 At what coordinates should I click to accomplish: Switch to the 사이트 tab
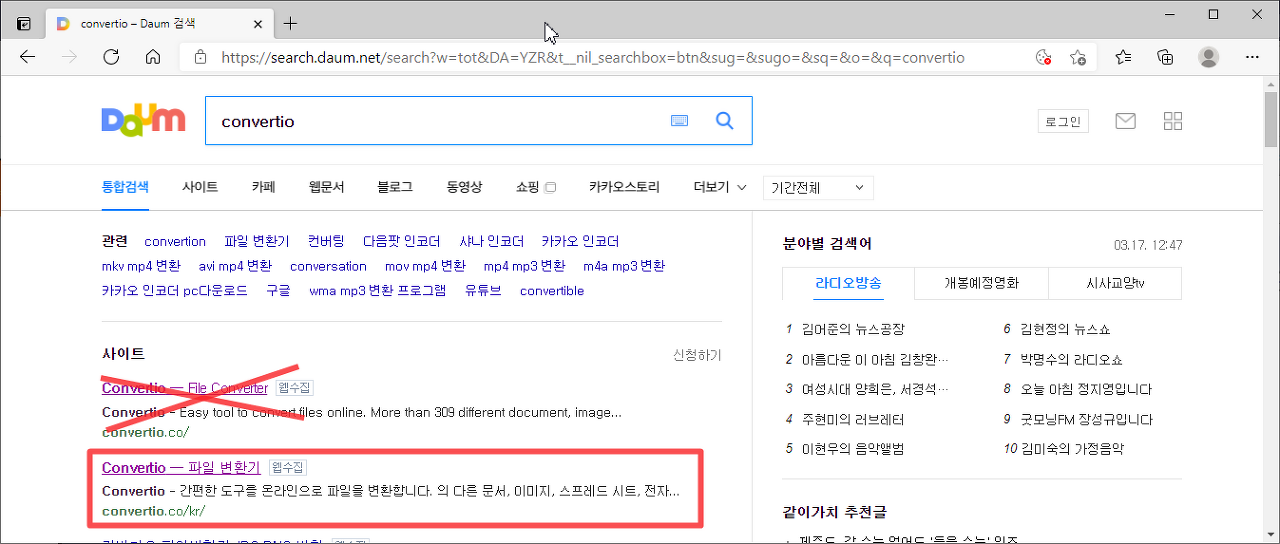tap(200, 187)
